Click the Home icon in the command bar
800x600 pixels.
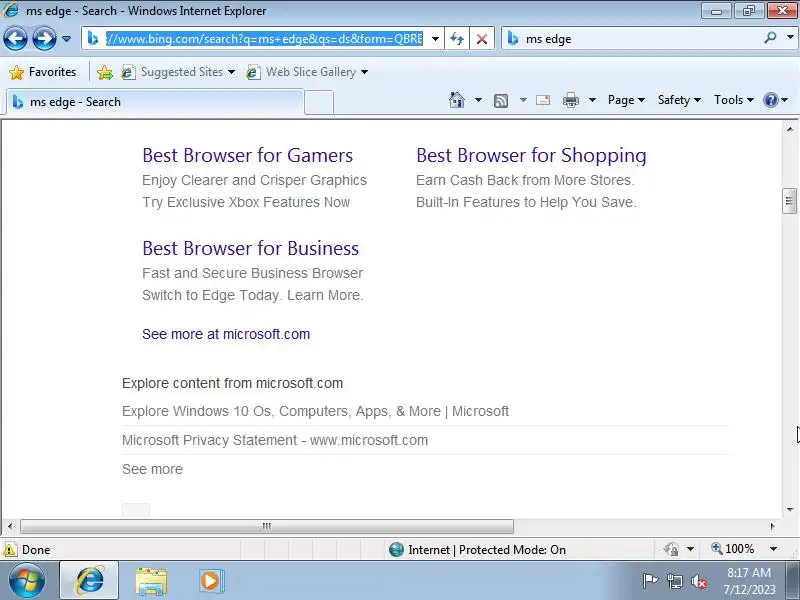point(457,100)
